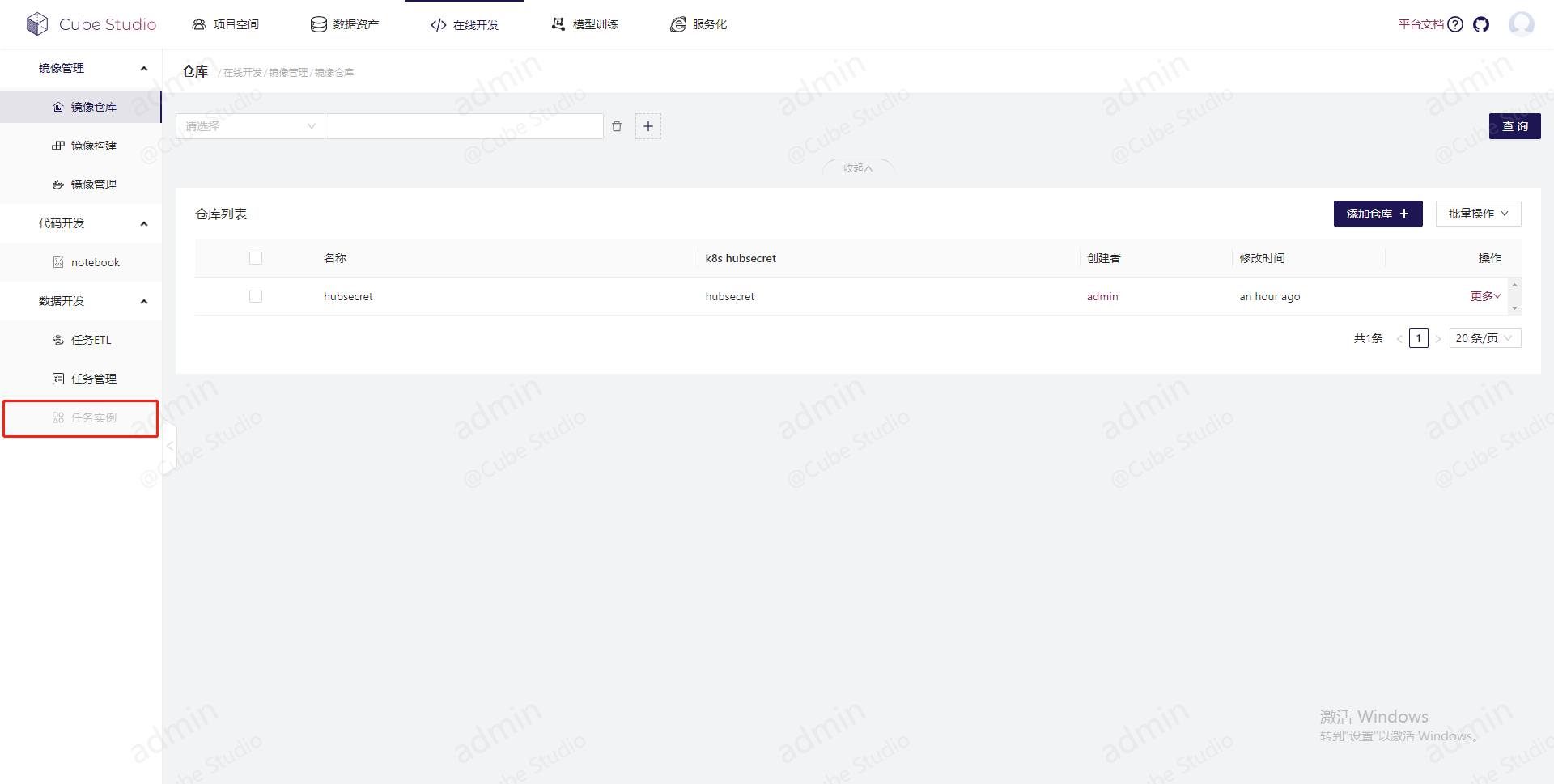Screen dimensions: 1554x784
Task: Click the notebook sidebar icon
Action: tap(58, 262)
